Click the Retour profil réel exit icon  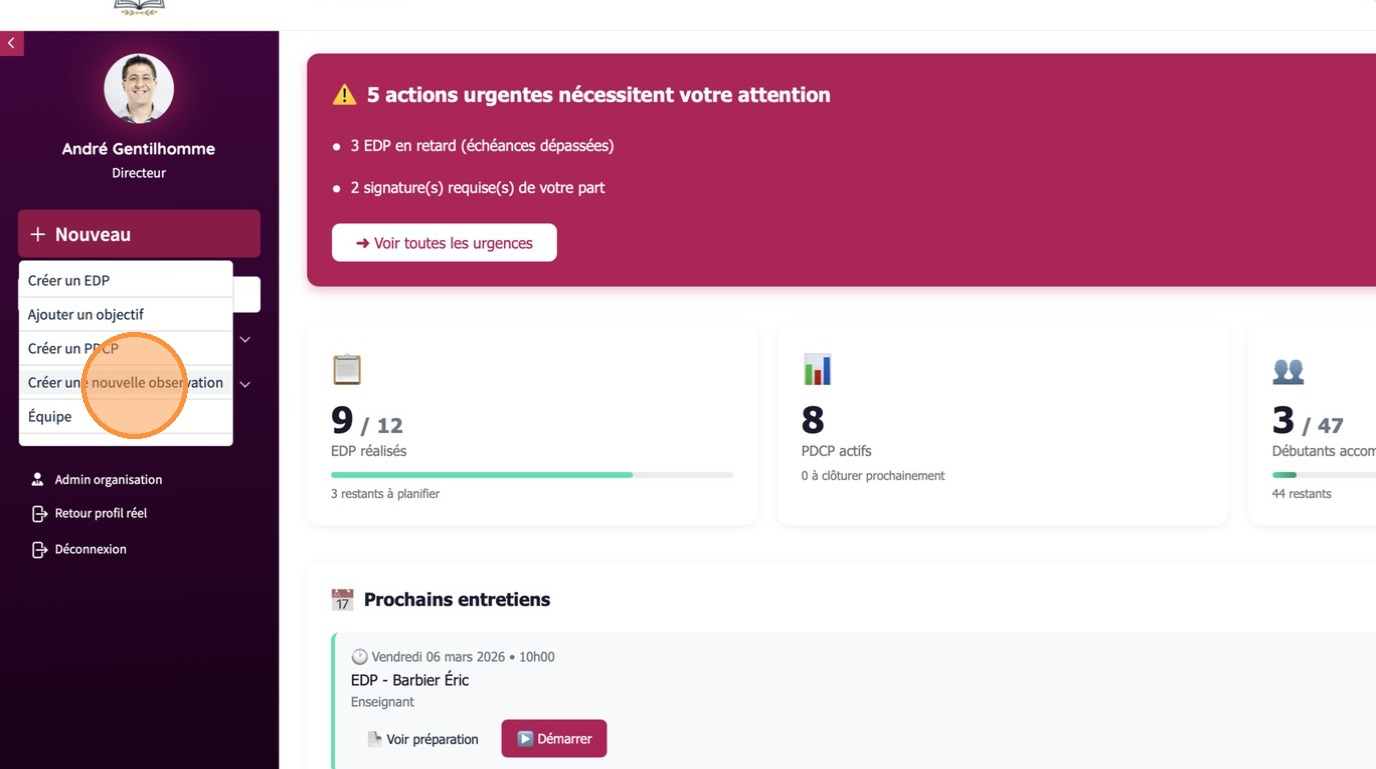coord(39,514)
